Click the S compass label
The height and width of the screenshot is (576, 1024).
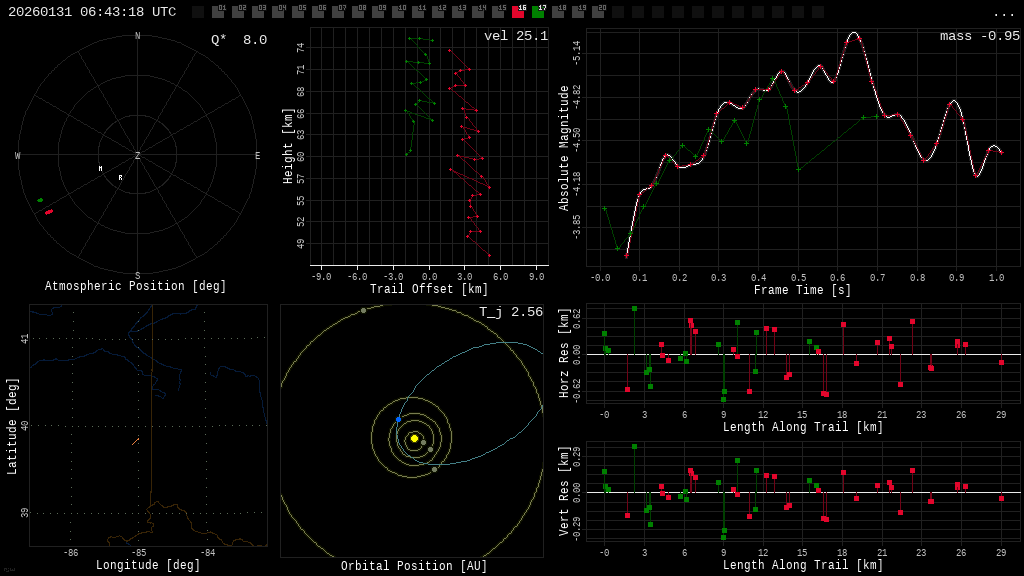[137, 276]
